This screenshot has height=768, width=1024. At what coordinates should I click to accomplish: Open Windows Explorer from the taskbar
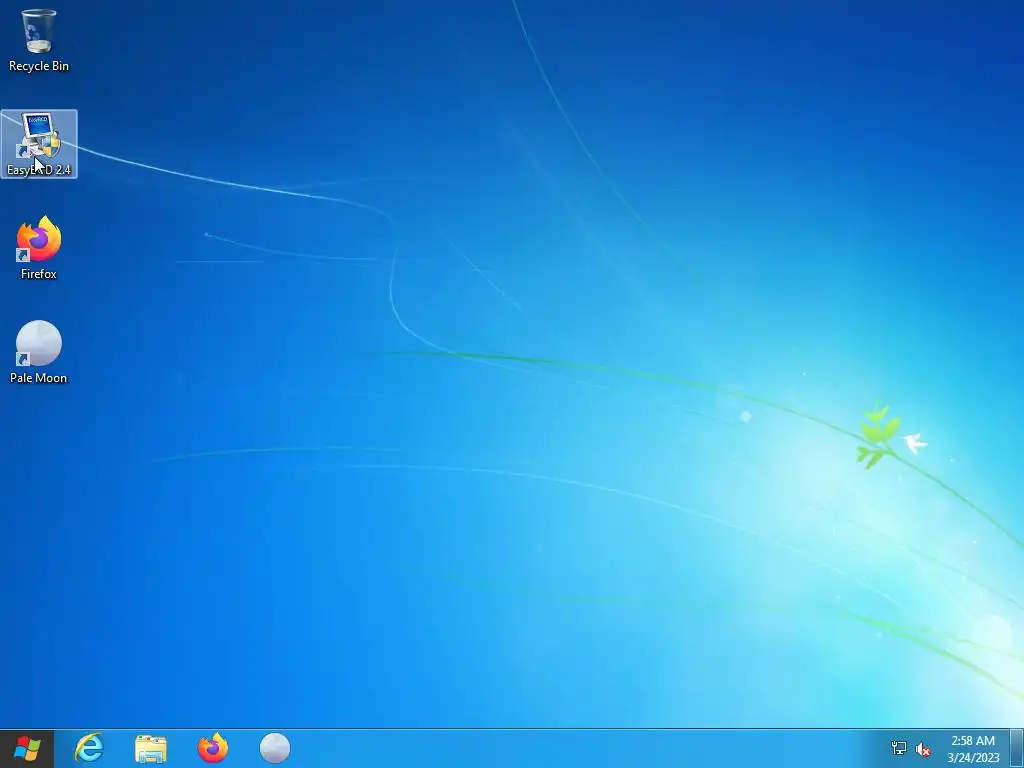[151, 748]
